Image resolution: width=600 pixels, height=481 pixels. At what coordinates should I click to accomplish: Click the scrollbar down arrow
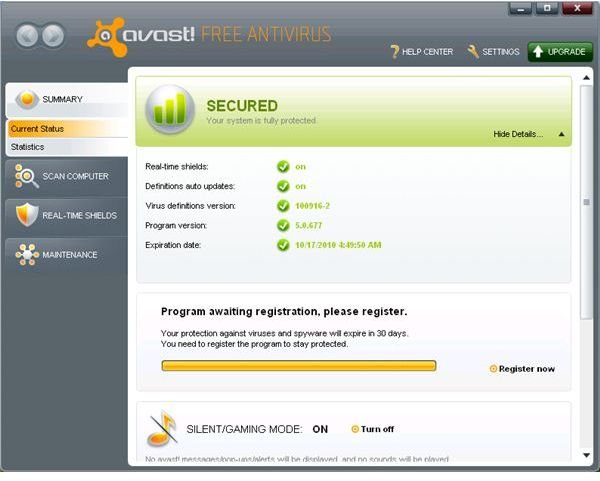(x=586, y=455)
